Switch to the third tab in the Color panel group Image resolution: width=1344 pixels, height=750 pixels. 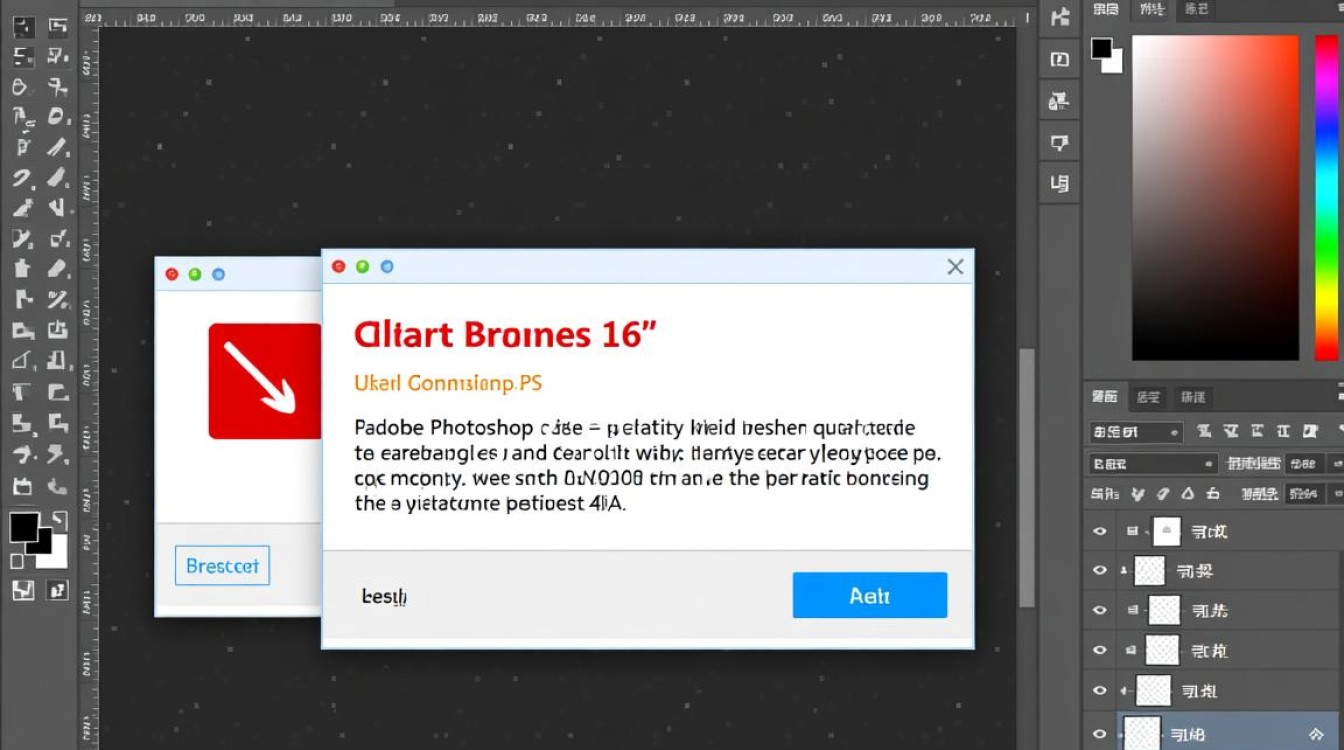(x=1195, y=9)
